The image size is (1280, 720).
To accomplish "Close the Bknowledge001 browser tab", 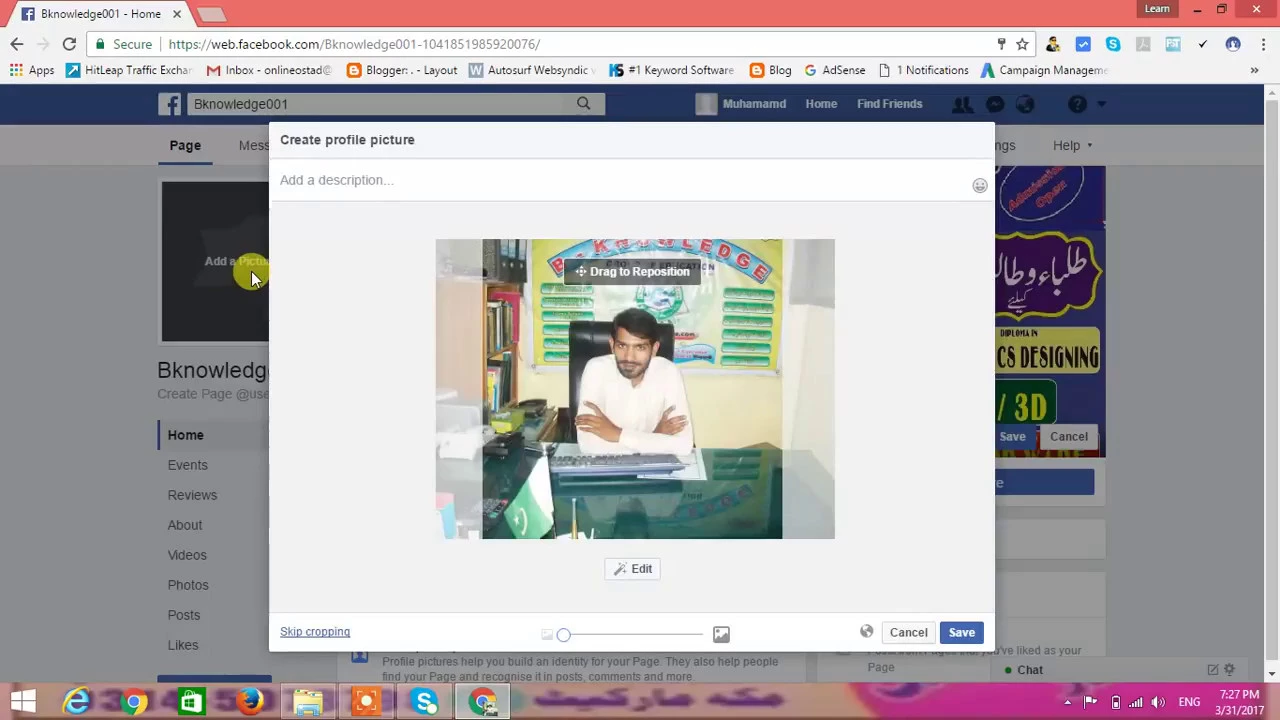I will click(178, 14).
